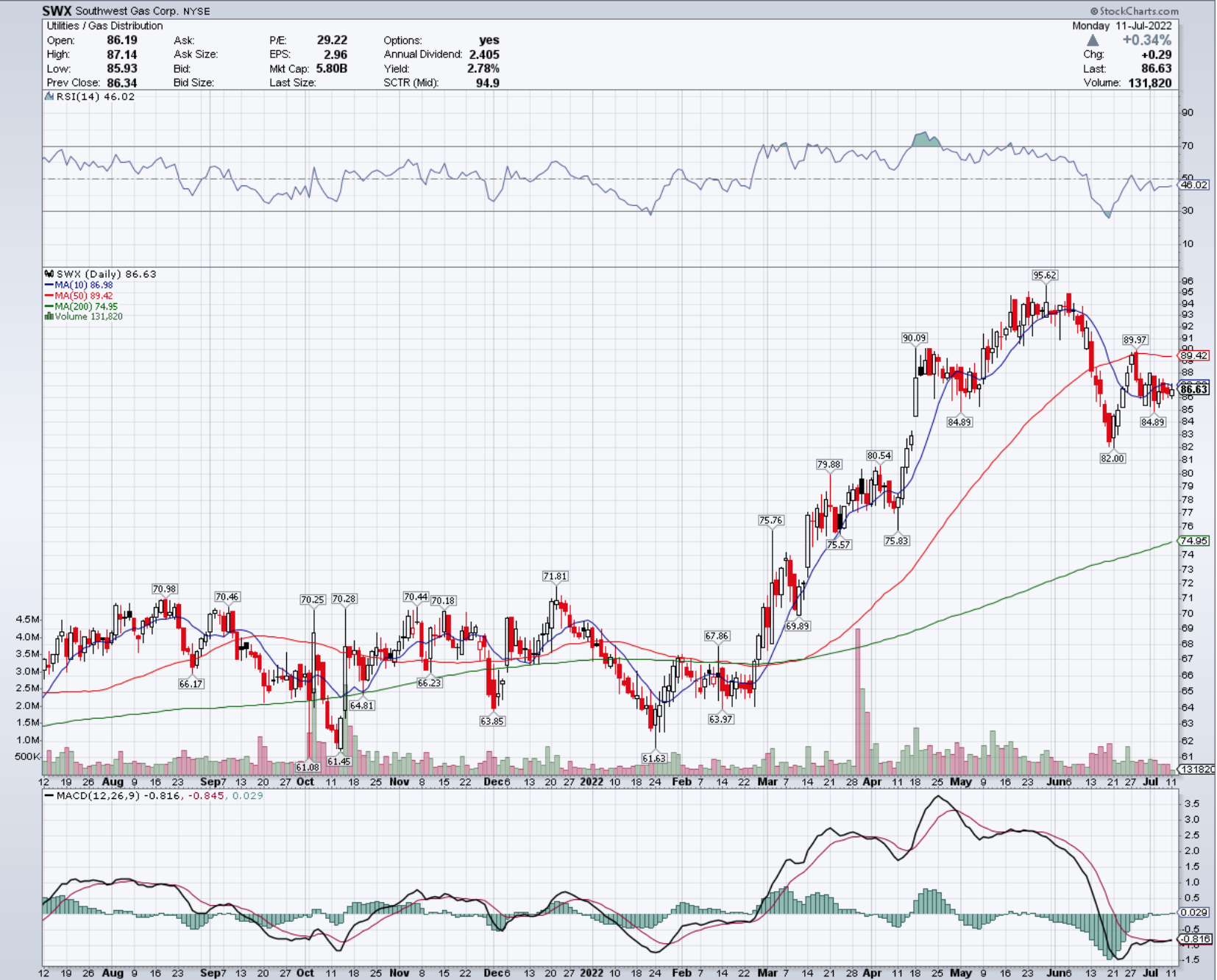Click the StockCharts.com watermark link
This screenshot has width=1217, height=980.
(x=1134, y=11)
